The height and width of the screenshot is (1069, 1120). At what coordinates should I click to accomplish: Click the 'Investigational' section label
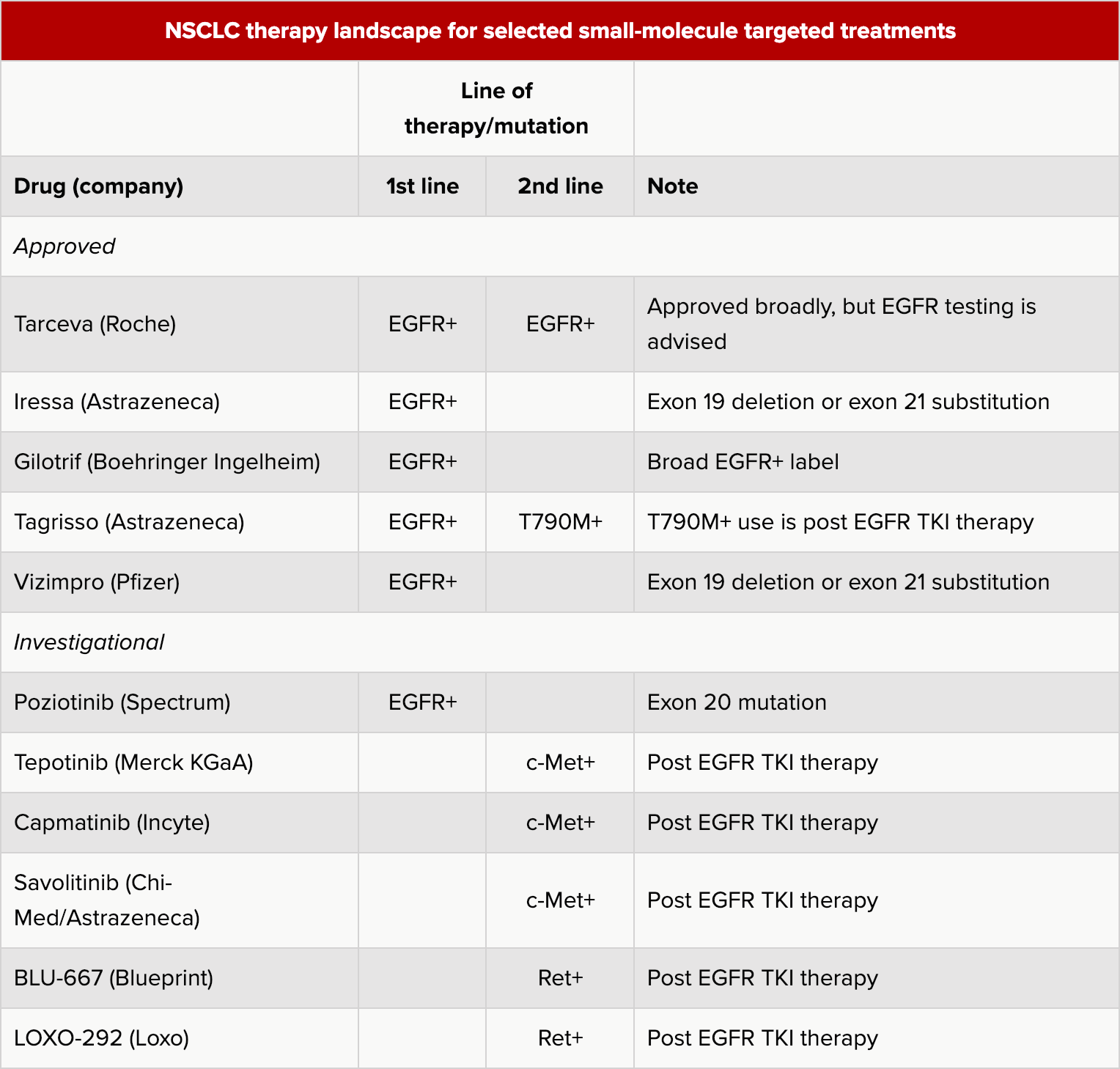(89, 642)
